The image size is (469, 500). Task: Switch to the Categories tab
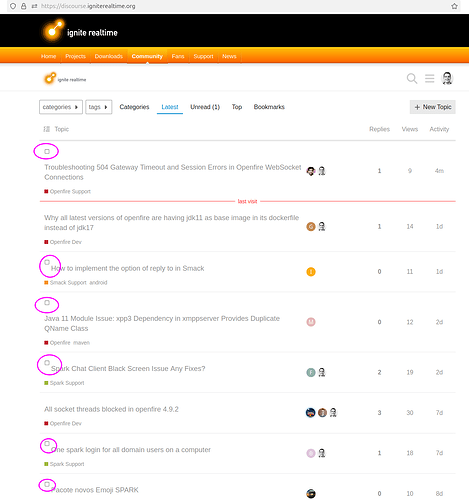tap(134, 107)
